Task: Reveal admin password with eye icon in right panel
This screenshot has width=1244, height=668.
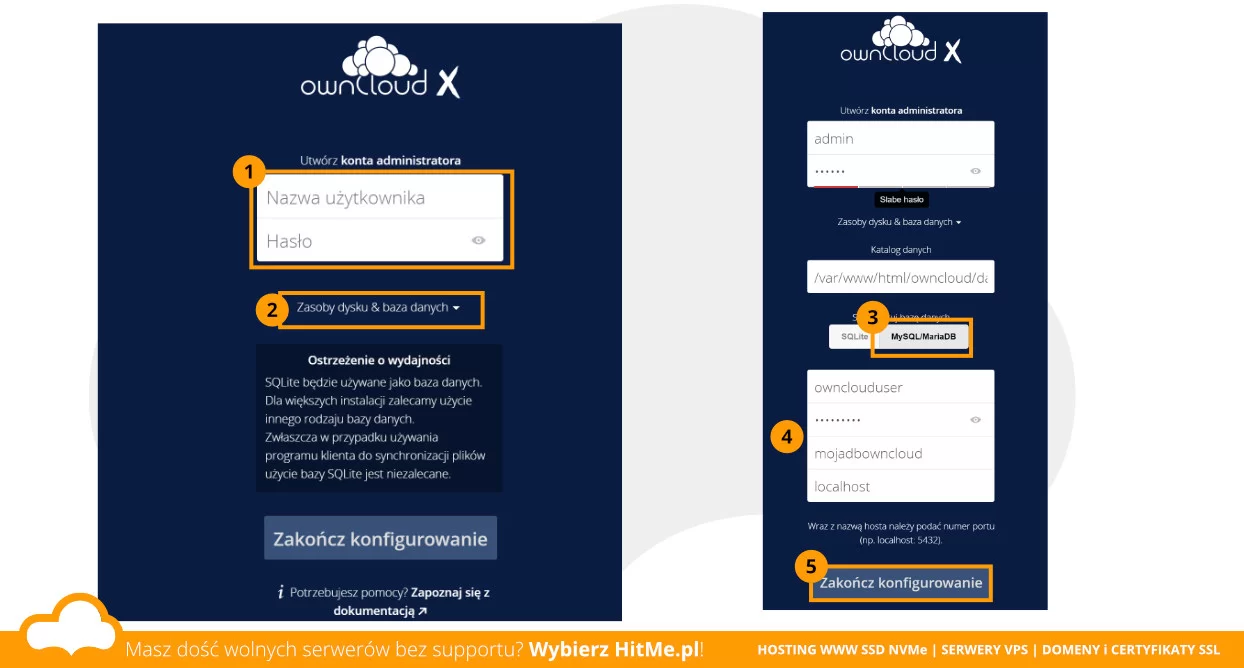Action: pos(975,171)
